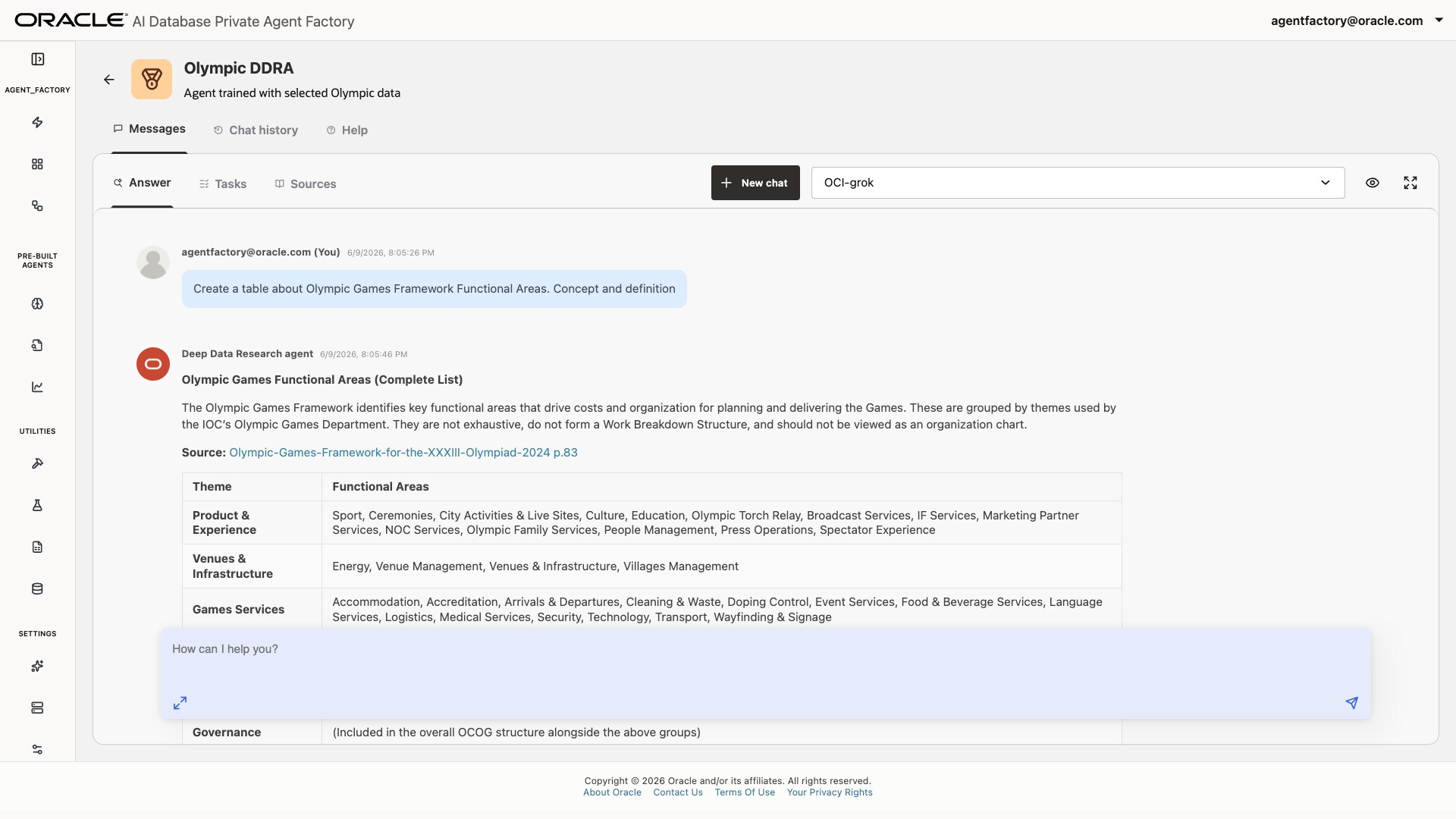Start a New chat

click(x=755, y=183)
